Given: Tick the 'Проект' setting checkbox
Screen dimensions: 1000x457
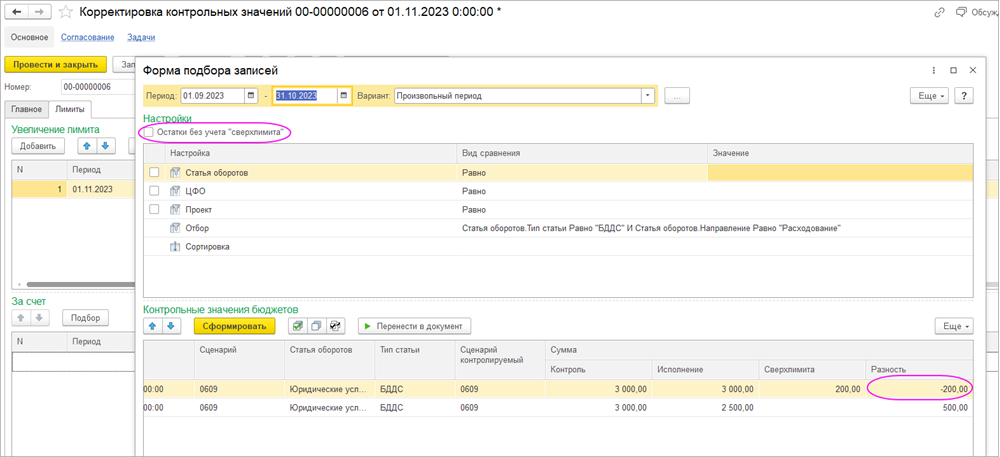Looking at the screenshot, I should [x=154, y=210].
